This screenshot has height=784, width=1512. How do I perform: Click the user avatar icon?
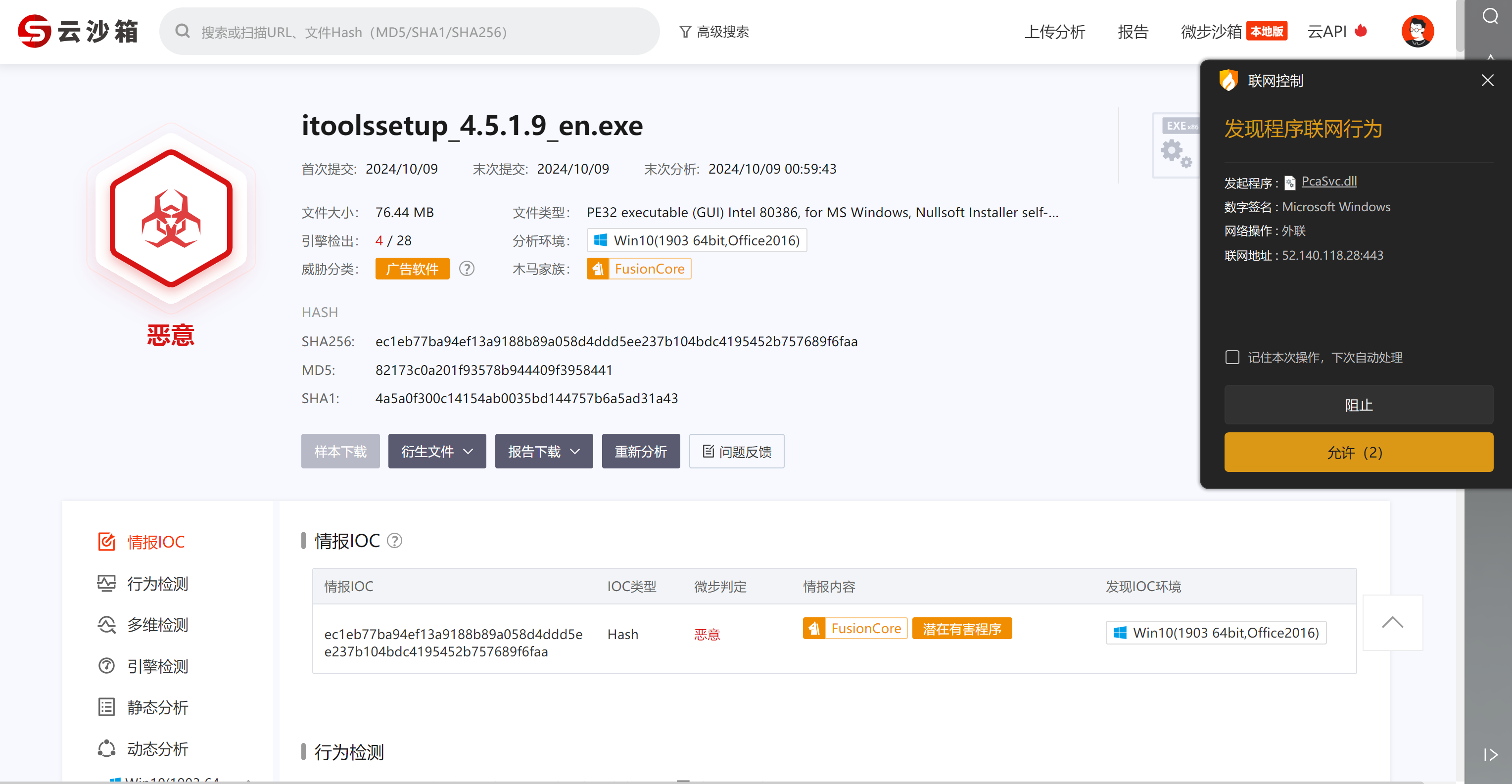1417,32
